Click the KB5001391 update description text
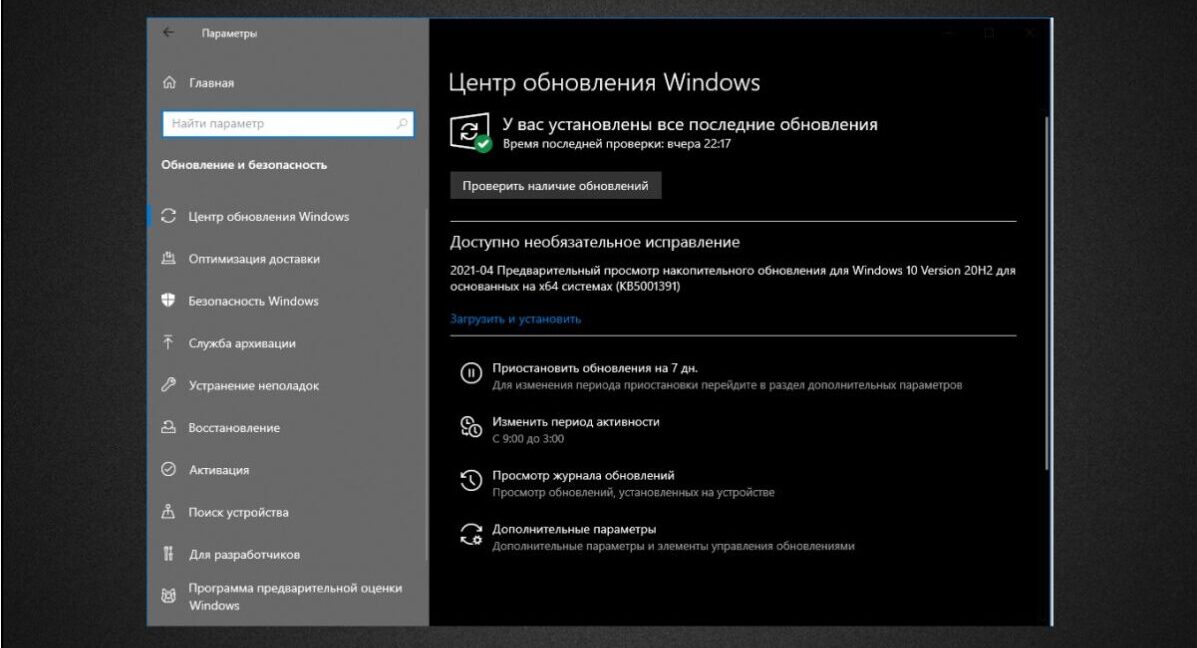The height and width of the screenshot is (648, 1197). click(732, 278)
